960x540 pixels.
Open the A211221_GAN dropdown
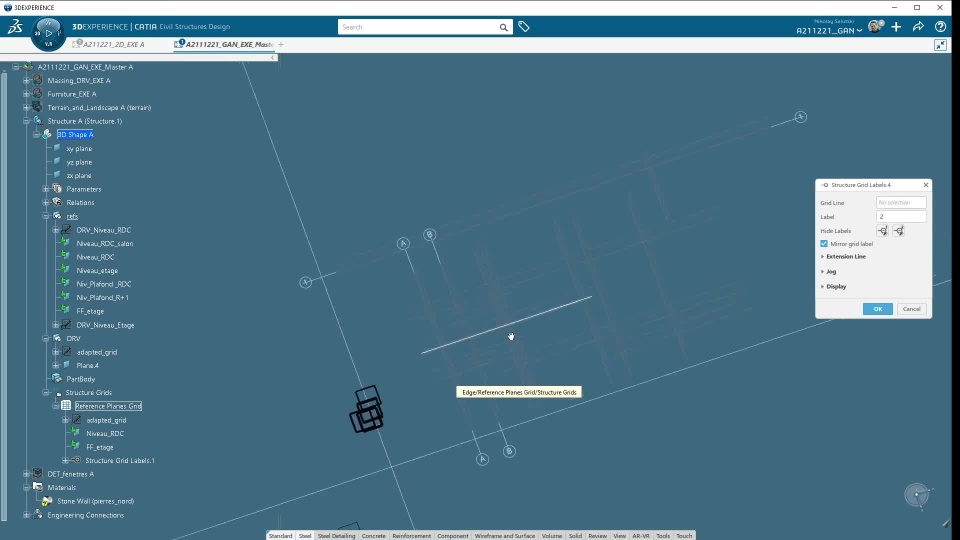tap(829, 31)
